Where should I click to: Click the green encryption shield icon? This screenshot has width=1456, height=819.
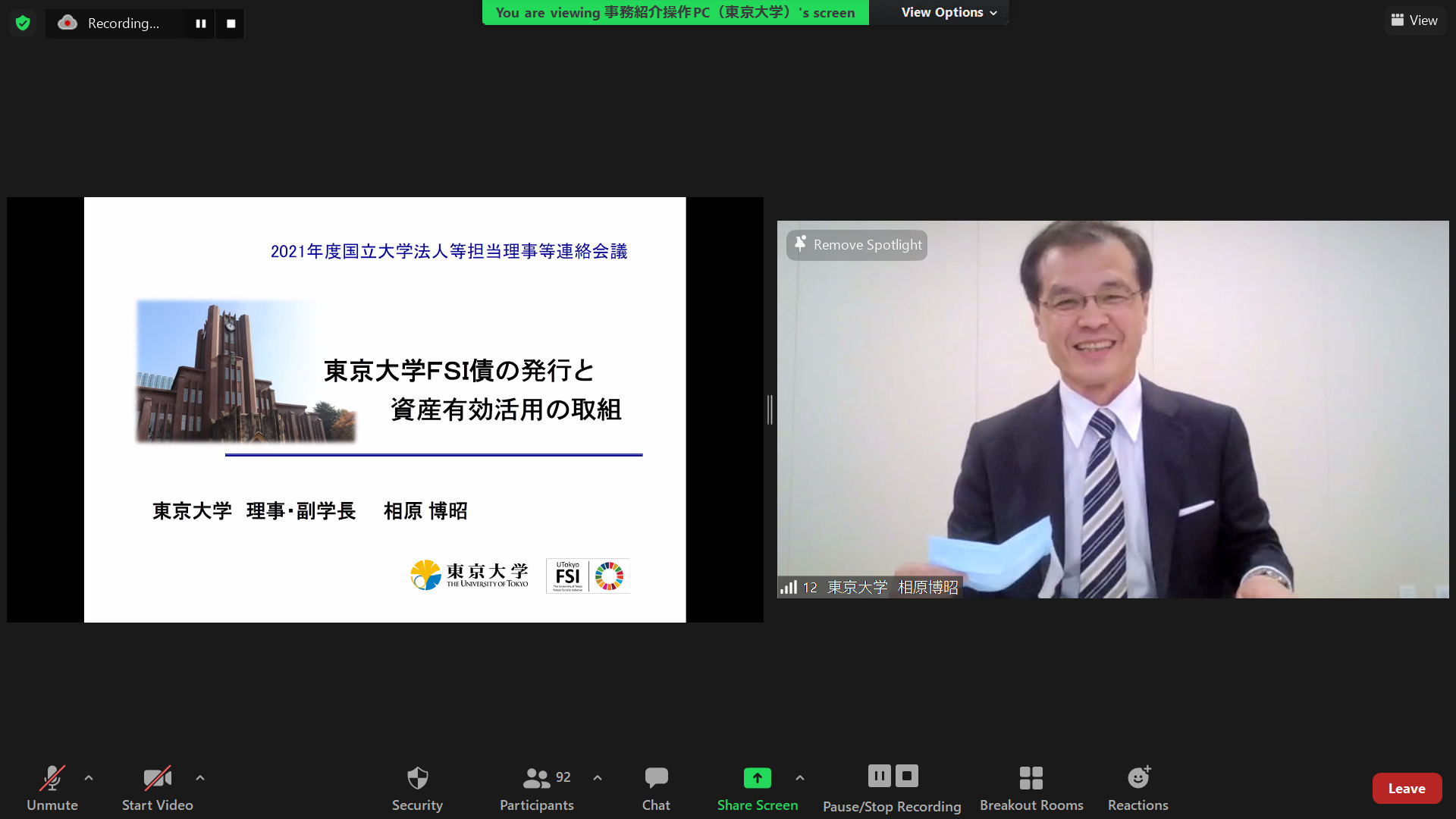click(x=23, y=23)
